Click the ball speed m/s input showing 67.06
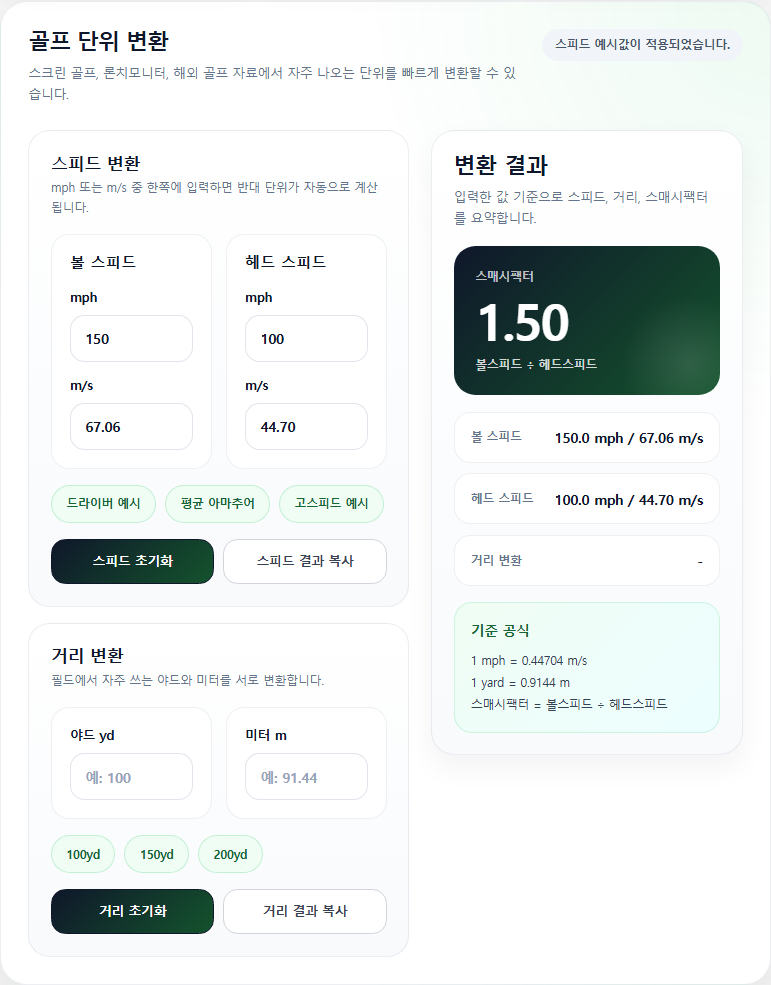This screenshot has height=985, width=771. tap(131, 427)
